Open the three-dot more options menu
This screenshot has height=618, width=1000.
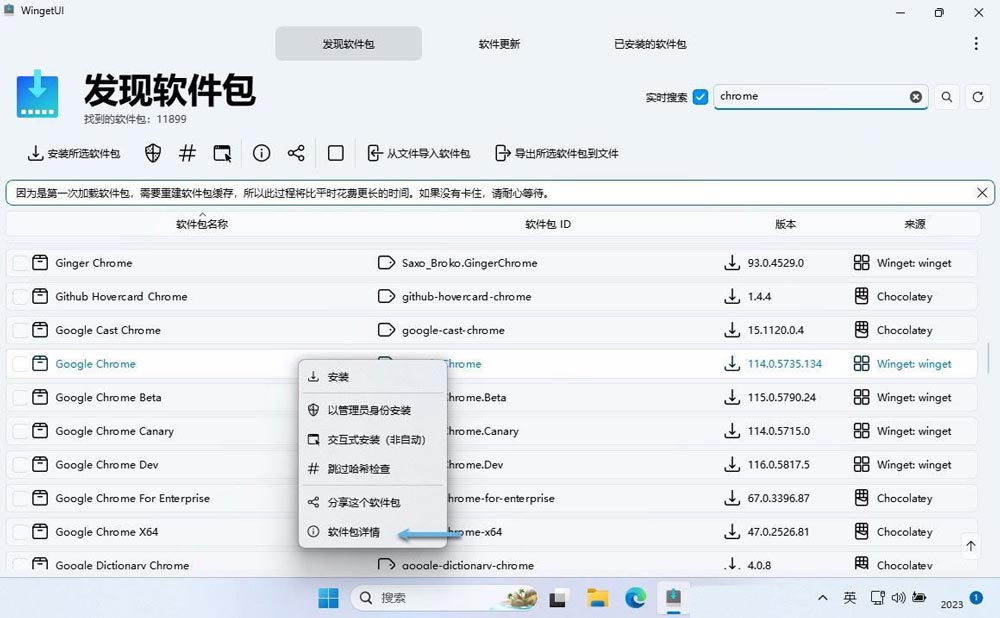pyautogui.click(x=976, y=43)
